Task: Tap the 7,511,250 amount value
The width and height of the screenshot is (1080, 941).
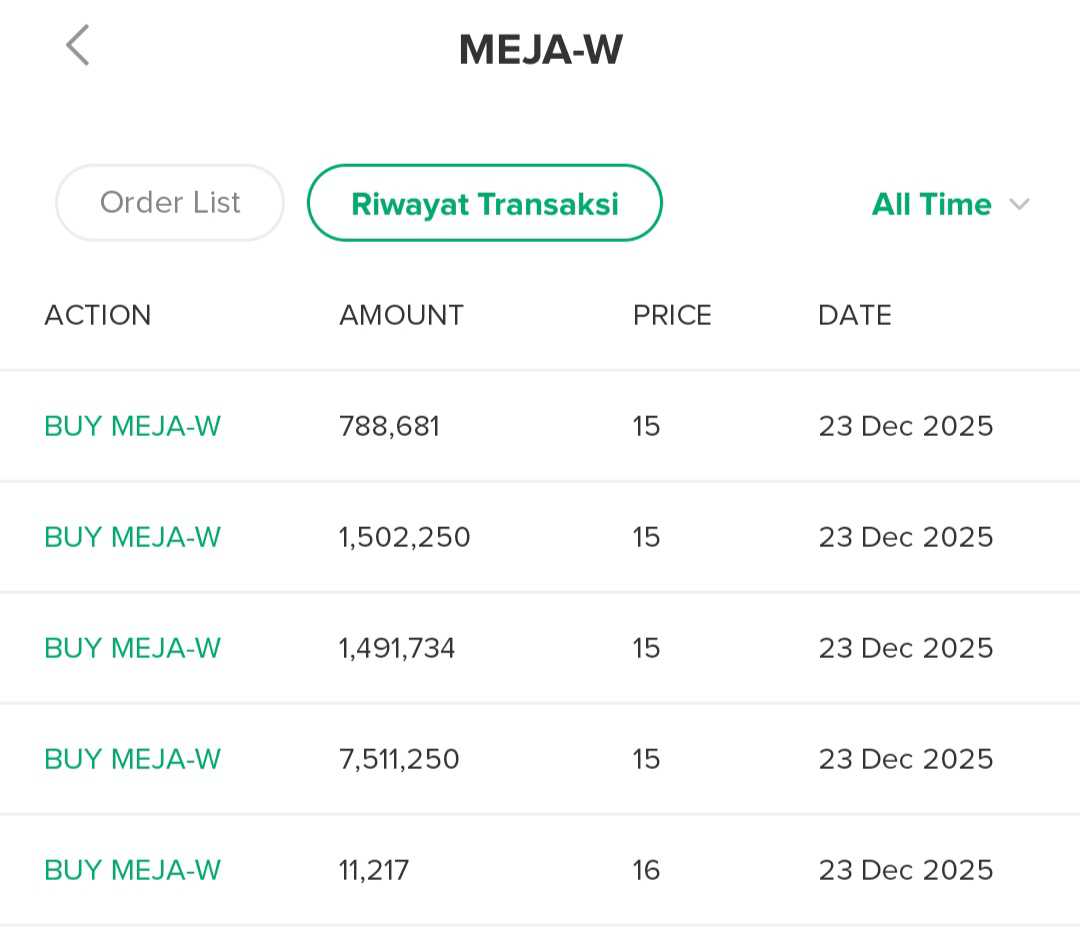Action: click(x=399, y=760)
